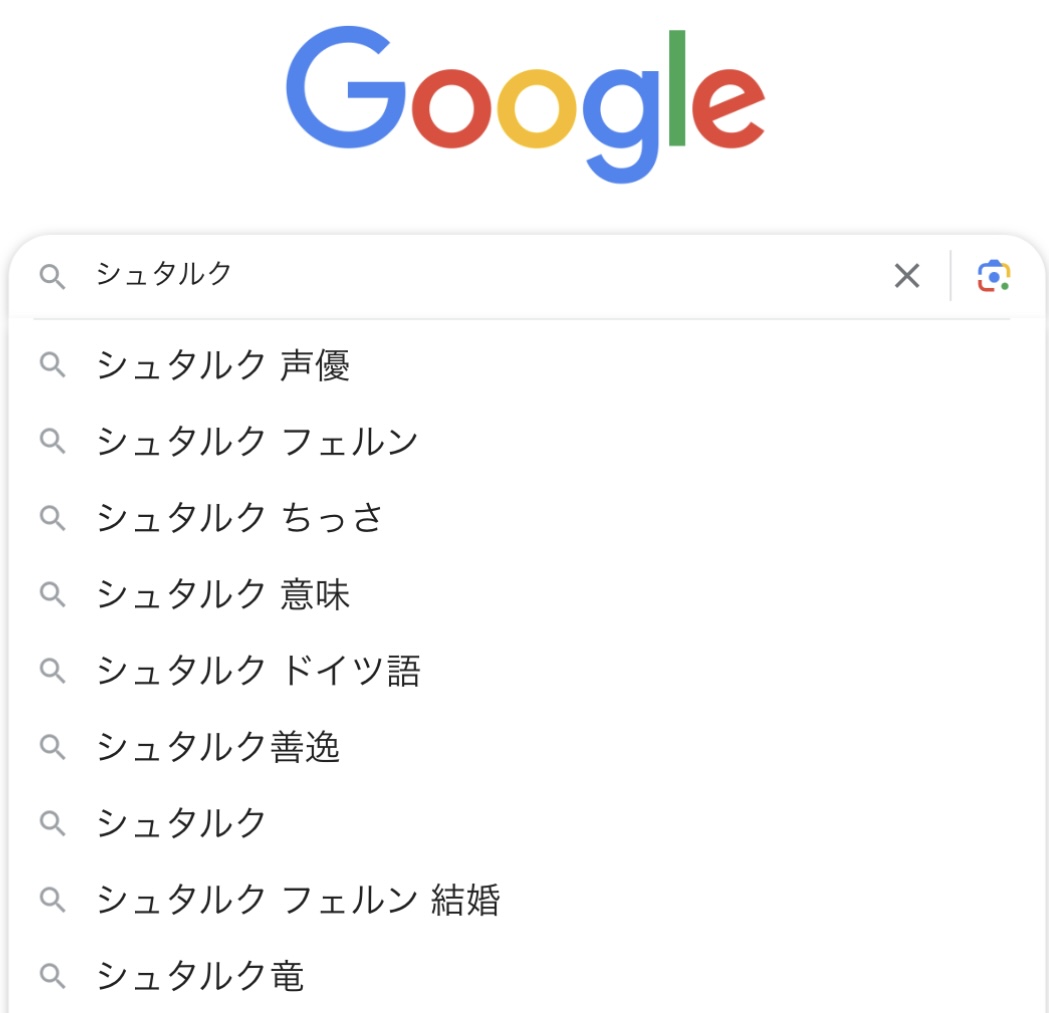The height and width of the screenshot is (1013, 1049).
Task: Pick the シュタルク 意味 suggestion
Action: pos(222,594)
